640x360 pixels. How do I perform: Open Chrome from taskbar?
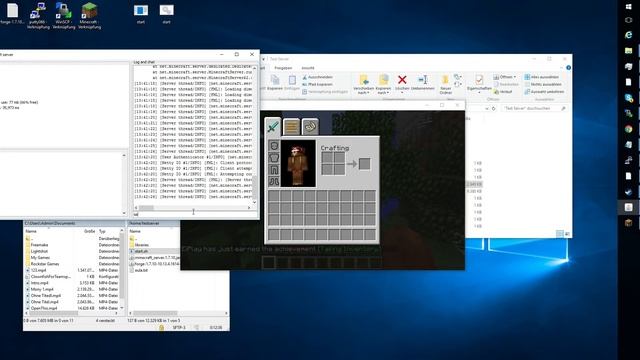click(x=629, y=129)
